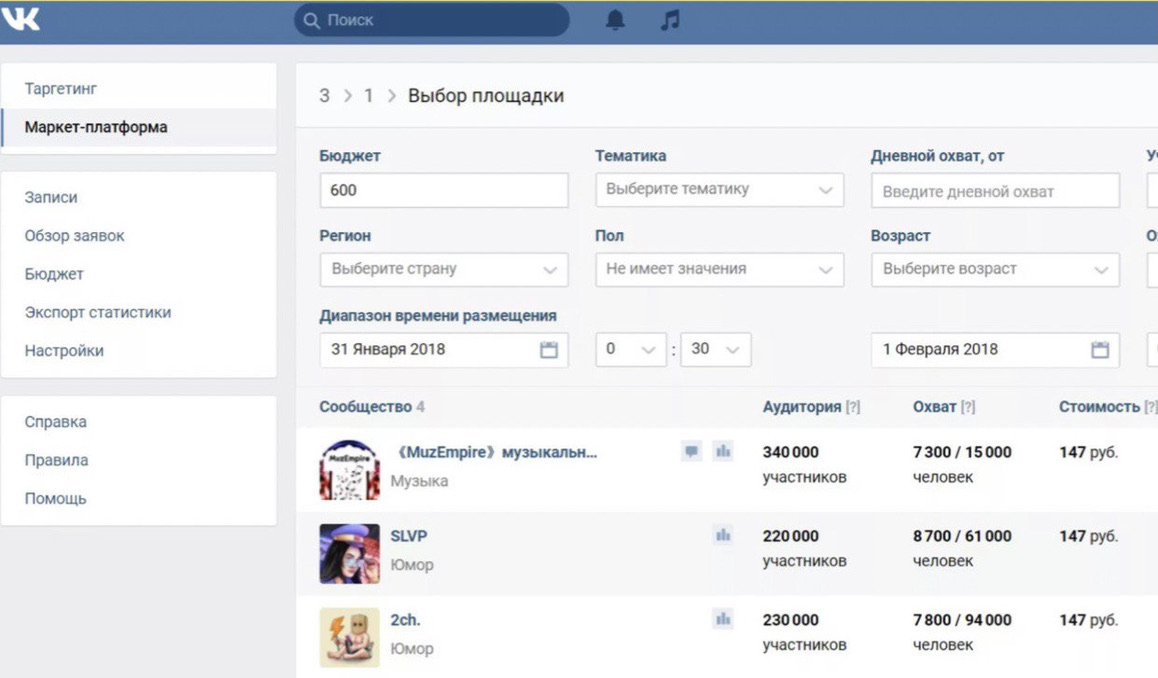The height and width of the screenshot is (678, 1158).
Task: Click the Музыка category under MuzEmpire
Action: point(419,481)
